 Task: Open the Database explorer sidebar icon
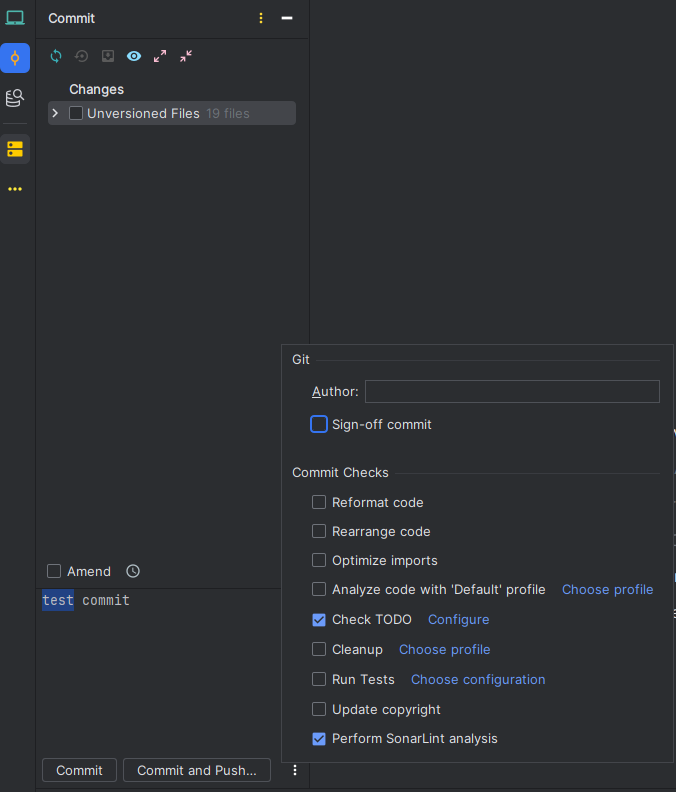[15, 98]
